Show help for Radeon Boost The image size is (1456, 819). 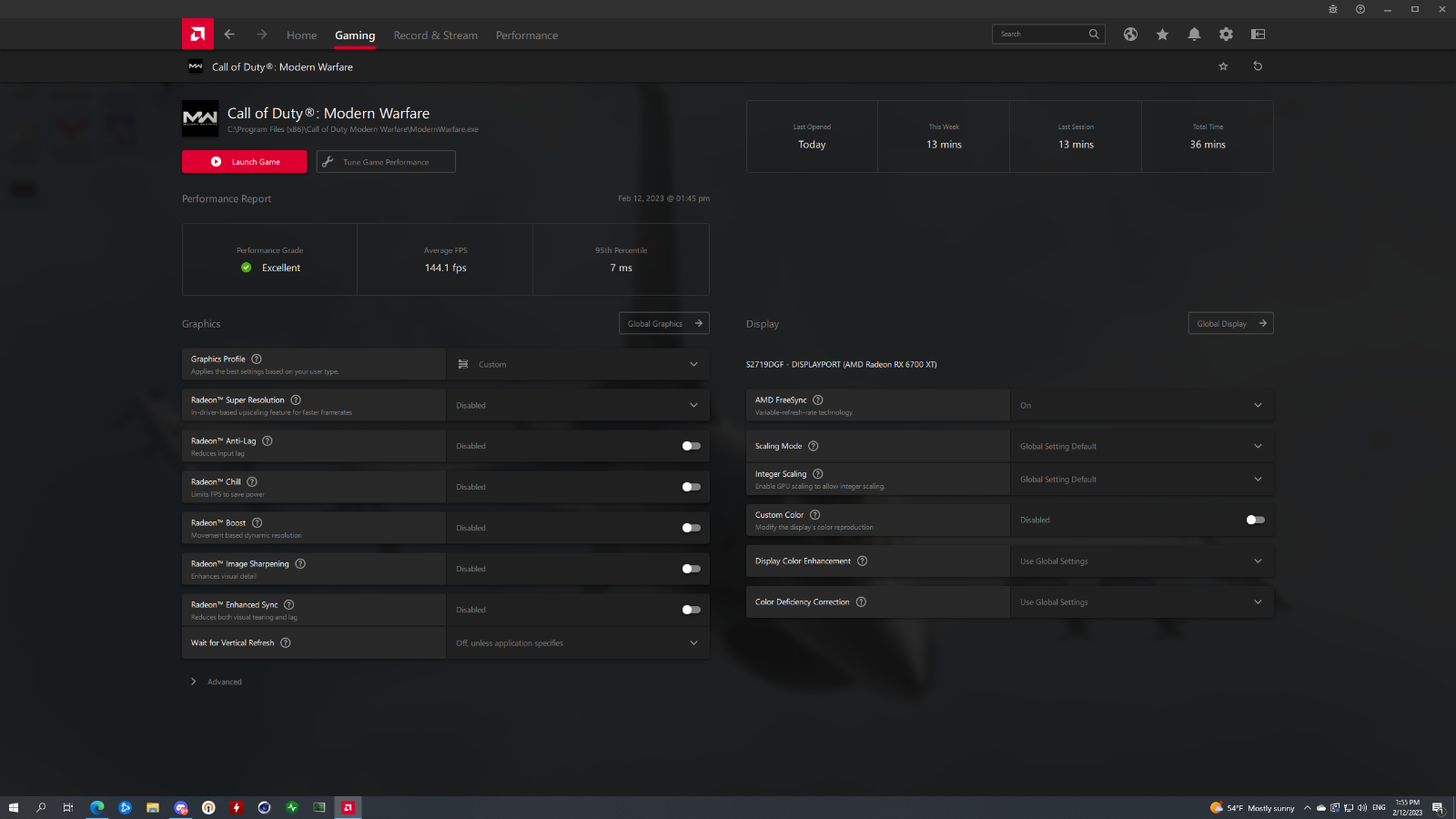[x=258, y=523]
